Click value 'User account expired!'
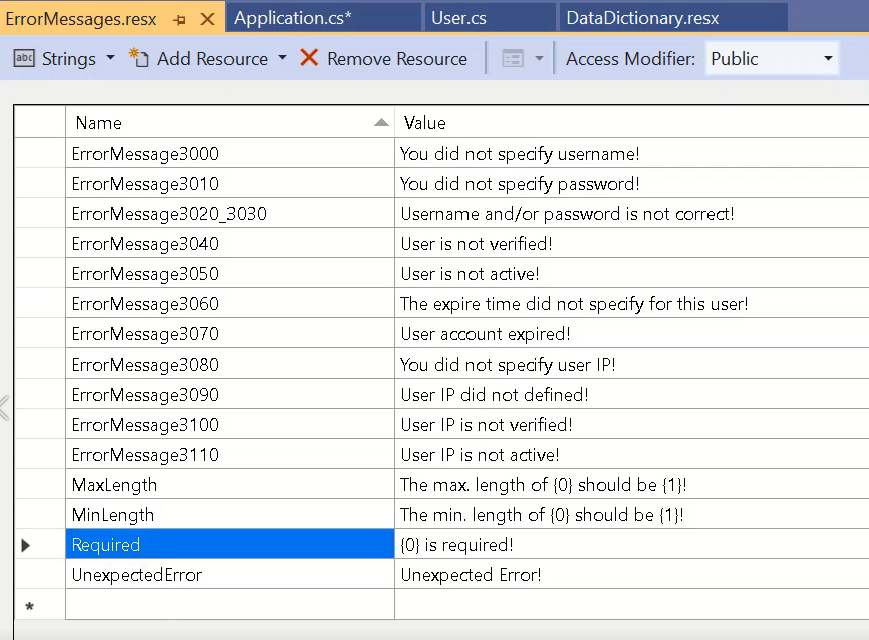Viewport: 869px width, 640px height. (485, 334)
